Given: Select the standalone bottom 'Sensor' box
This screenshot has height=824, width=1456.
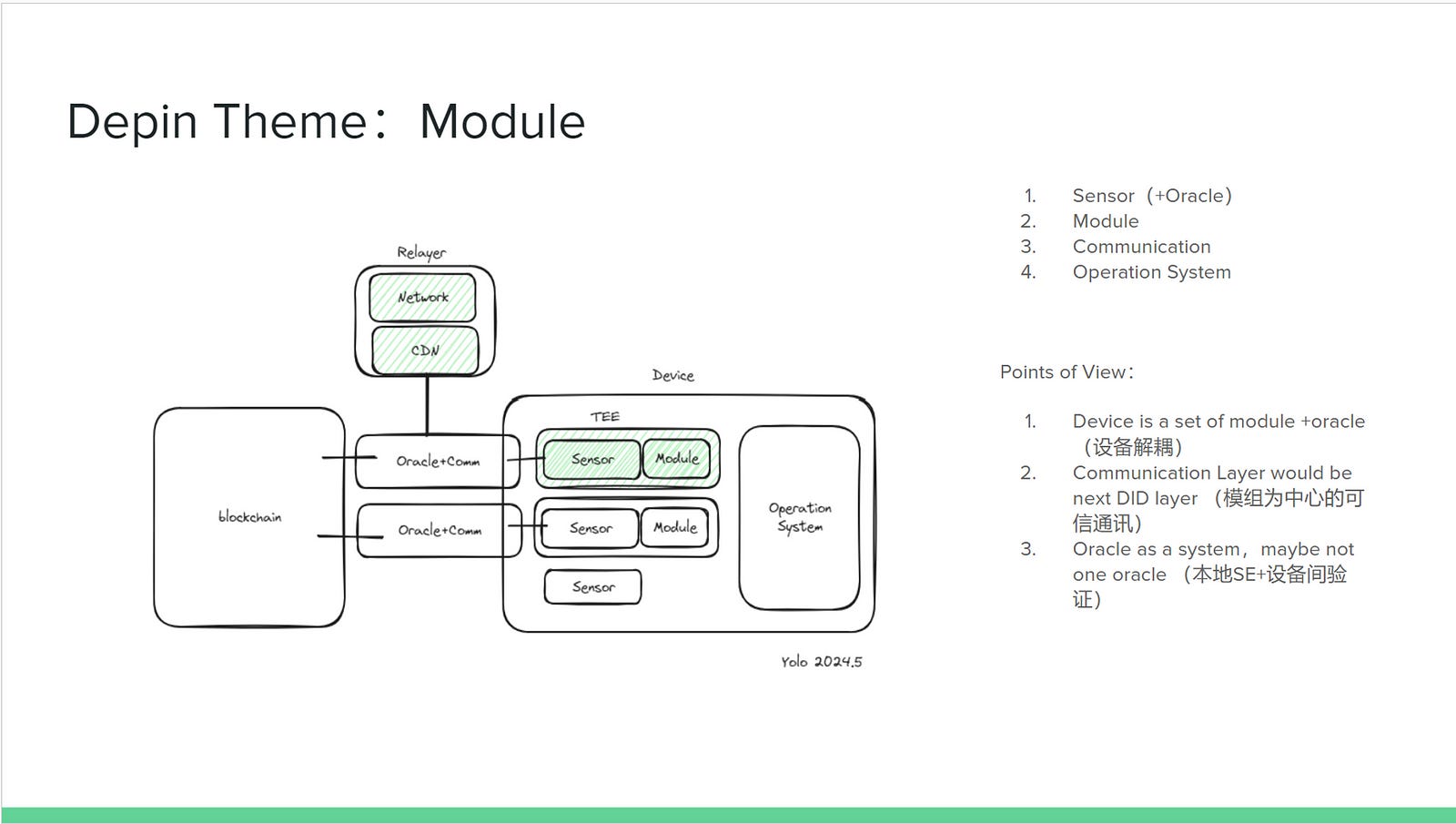Looking at the screenshot, I should click(x=593, y=587).
